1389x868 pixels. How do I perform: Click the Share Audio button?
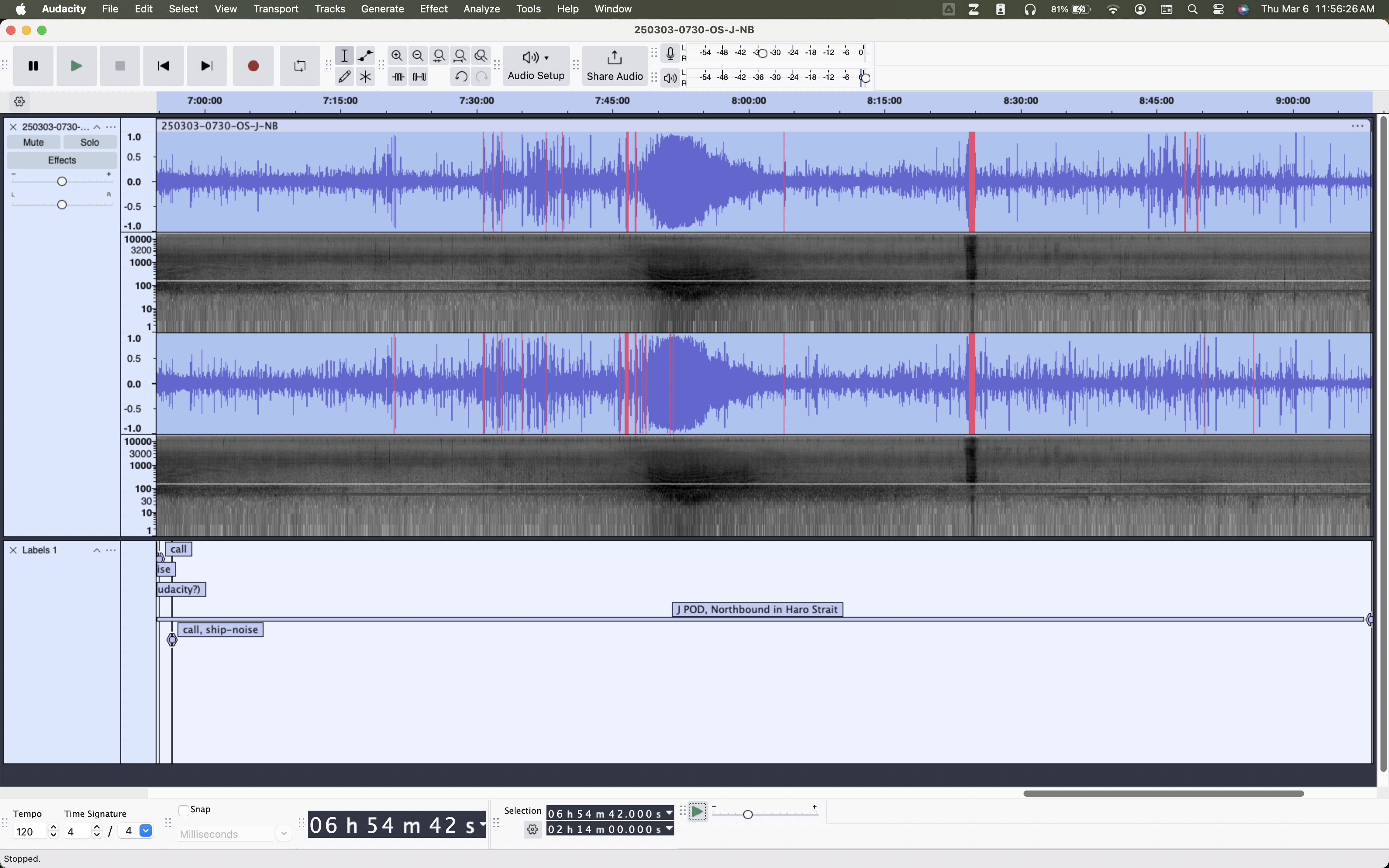click(614, 66)
